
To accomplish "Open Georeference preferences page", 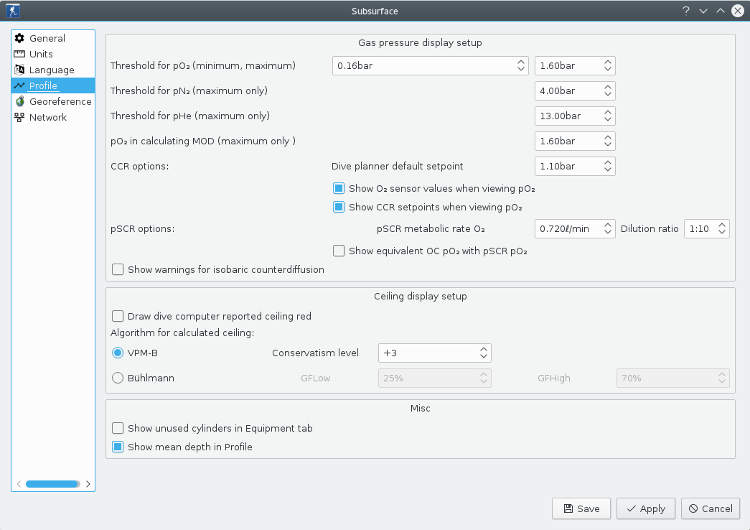I will [x=53, y=101].
